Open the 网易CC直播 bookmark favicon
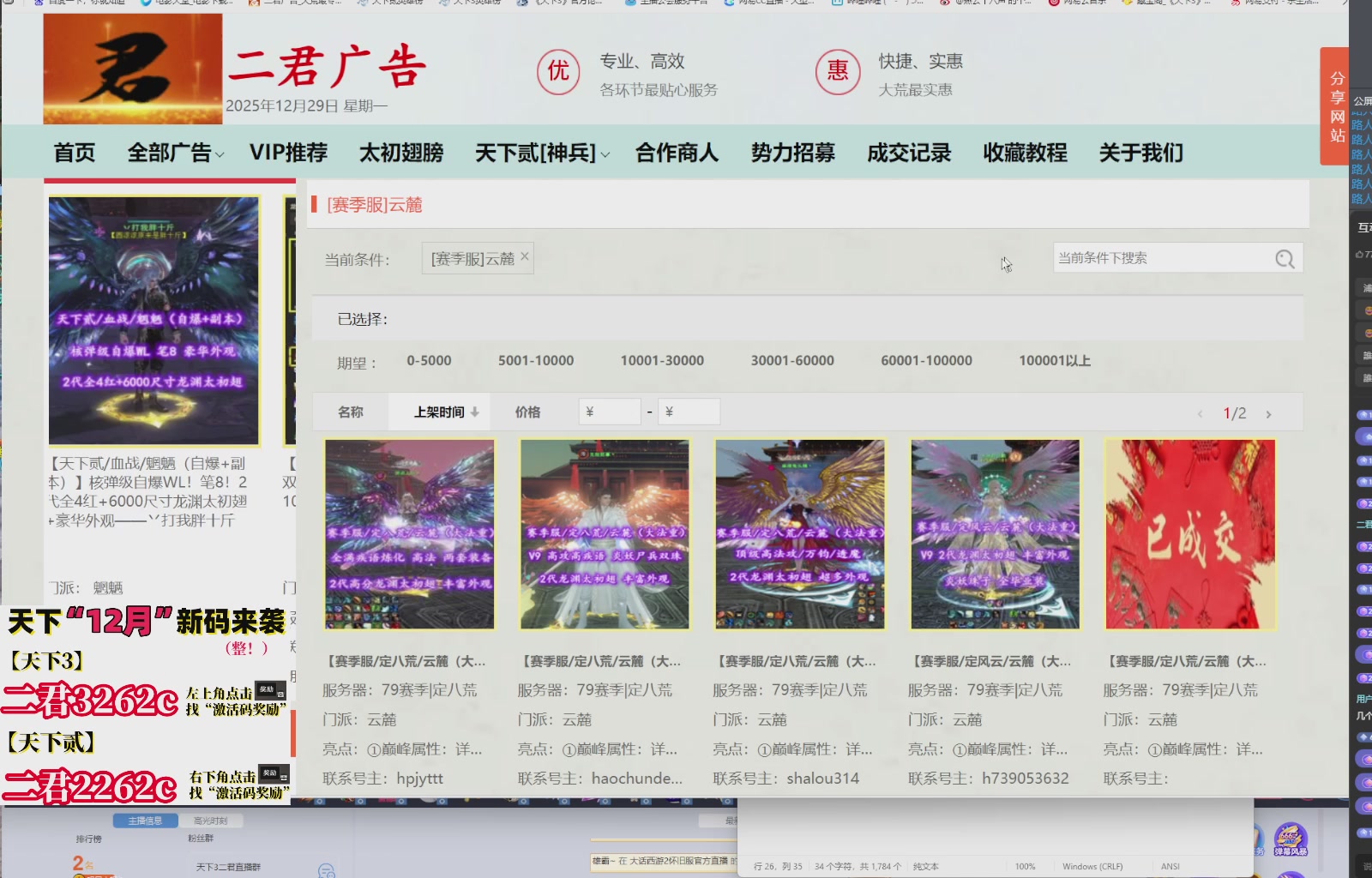Viewport: 1372px width, 878px height. [x=727, y=3]
